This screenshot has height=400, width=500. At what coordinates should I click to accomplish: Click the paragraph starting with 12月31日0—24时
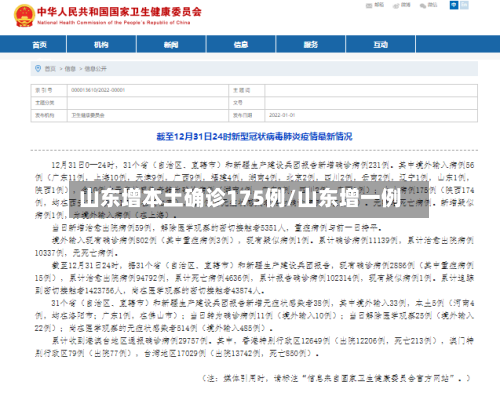[254, 190]
